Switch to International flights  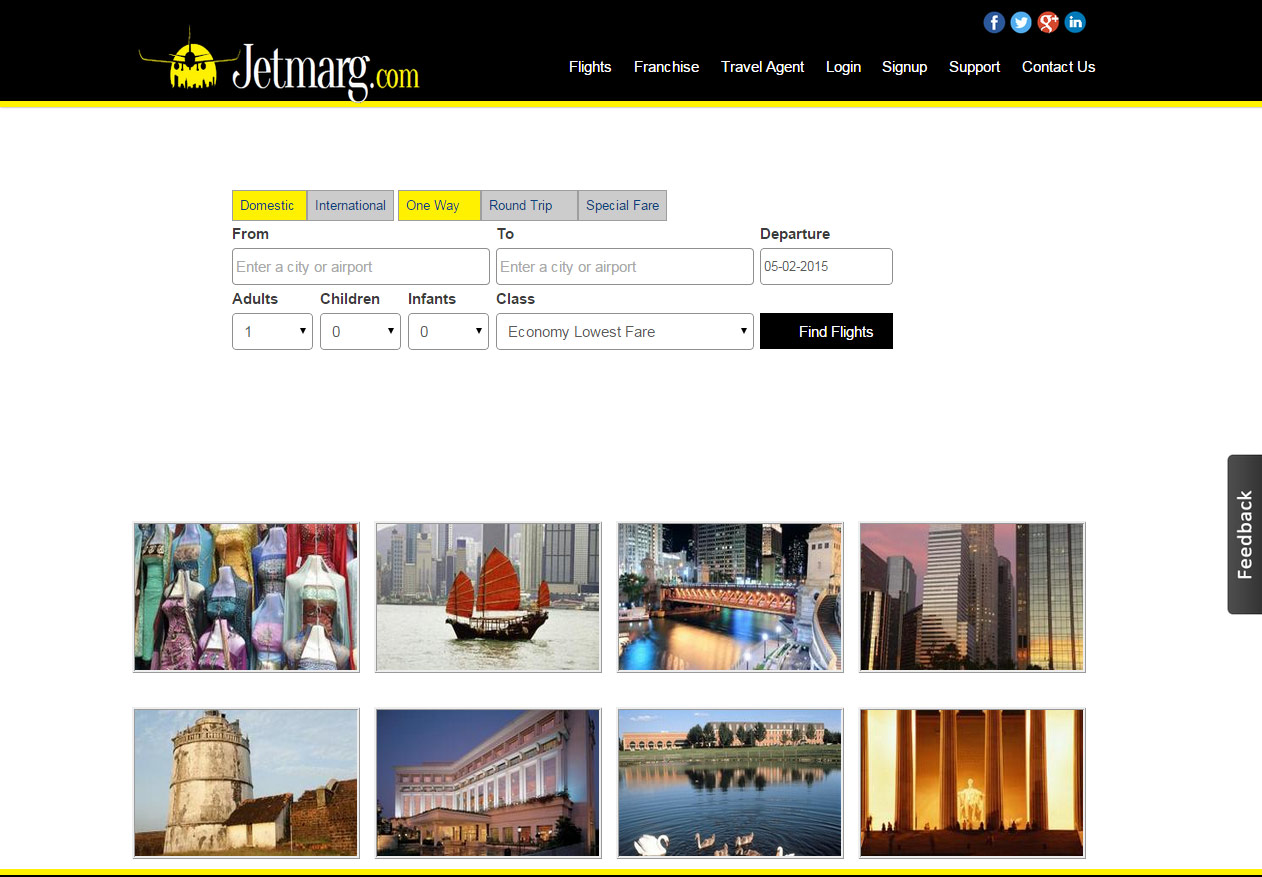tap(350, 205)
